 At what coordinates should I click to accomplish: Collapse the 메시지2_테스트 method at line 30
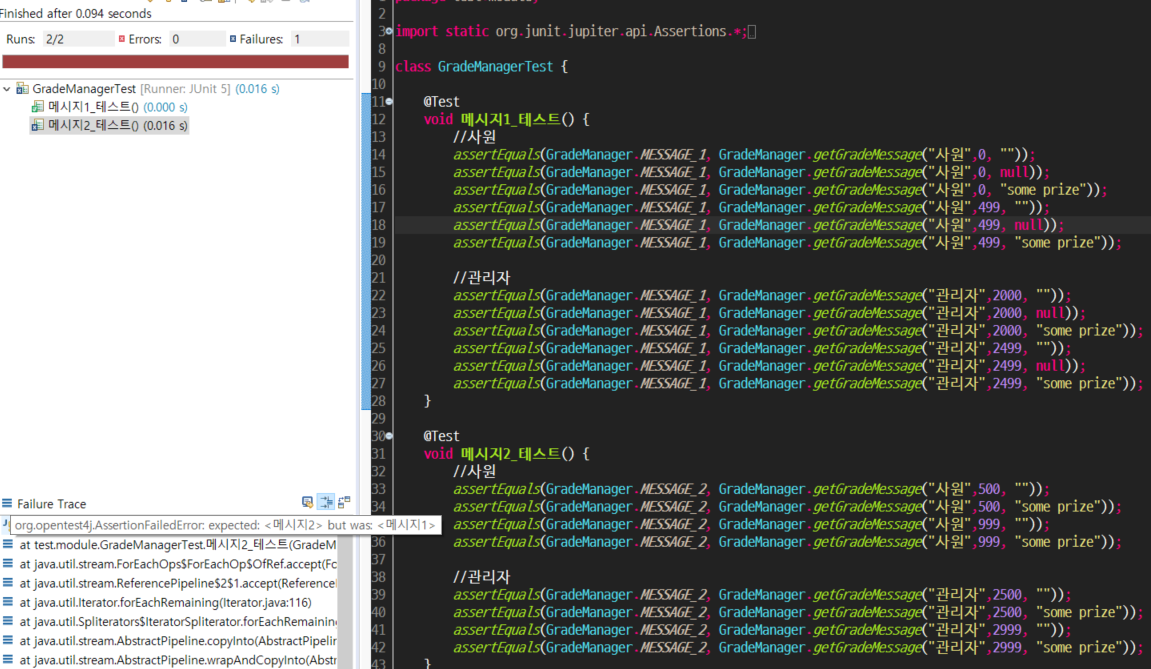389,436
